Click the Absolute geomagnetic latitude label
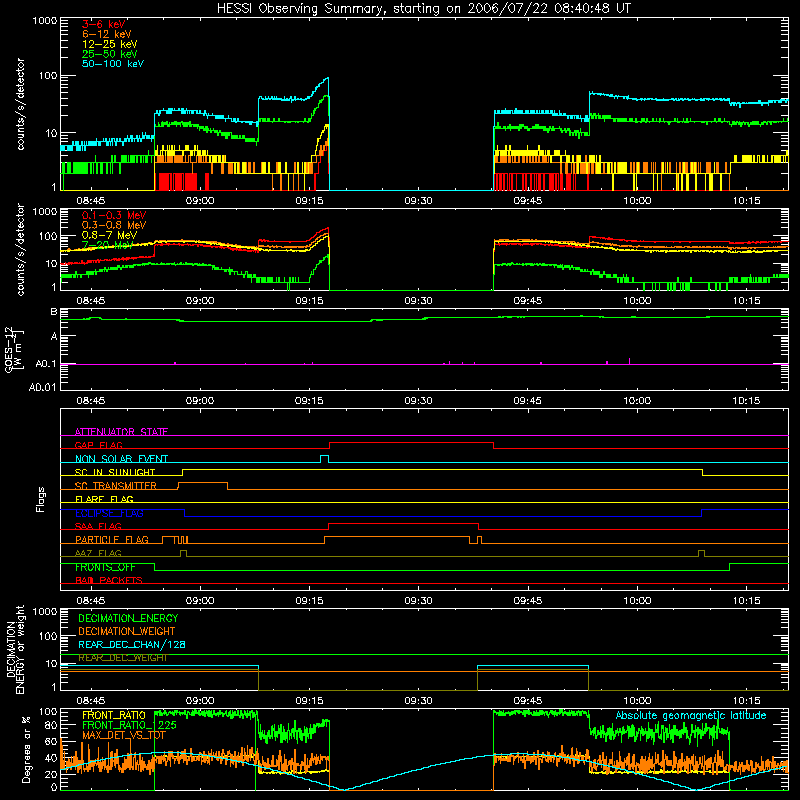The height and width of the screenshot is (800, 800). click(691, 715)
